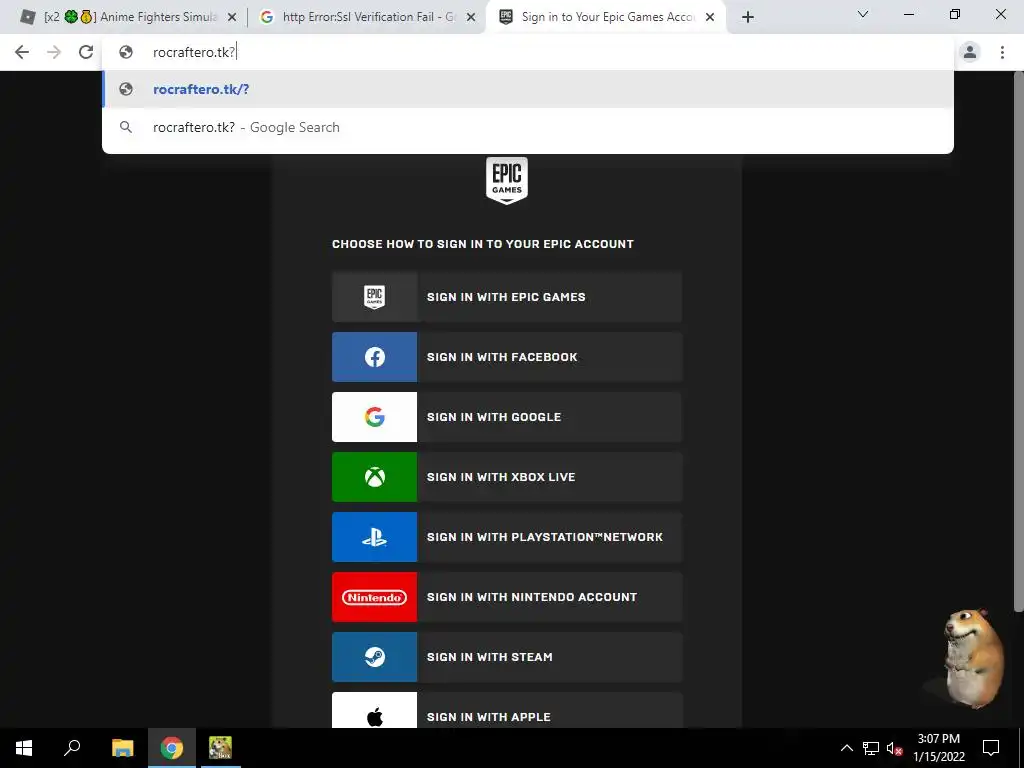This screenshot has height=768, width=1024.
Task: Click Sign in with Apple
Action: tap(507, 711)
